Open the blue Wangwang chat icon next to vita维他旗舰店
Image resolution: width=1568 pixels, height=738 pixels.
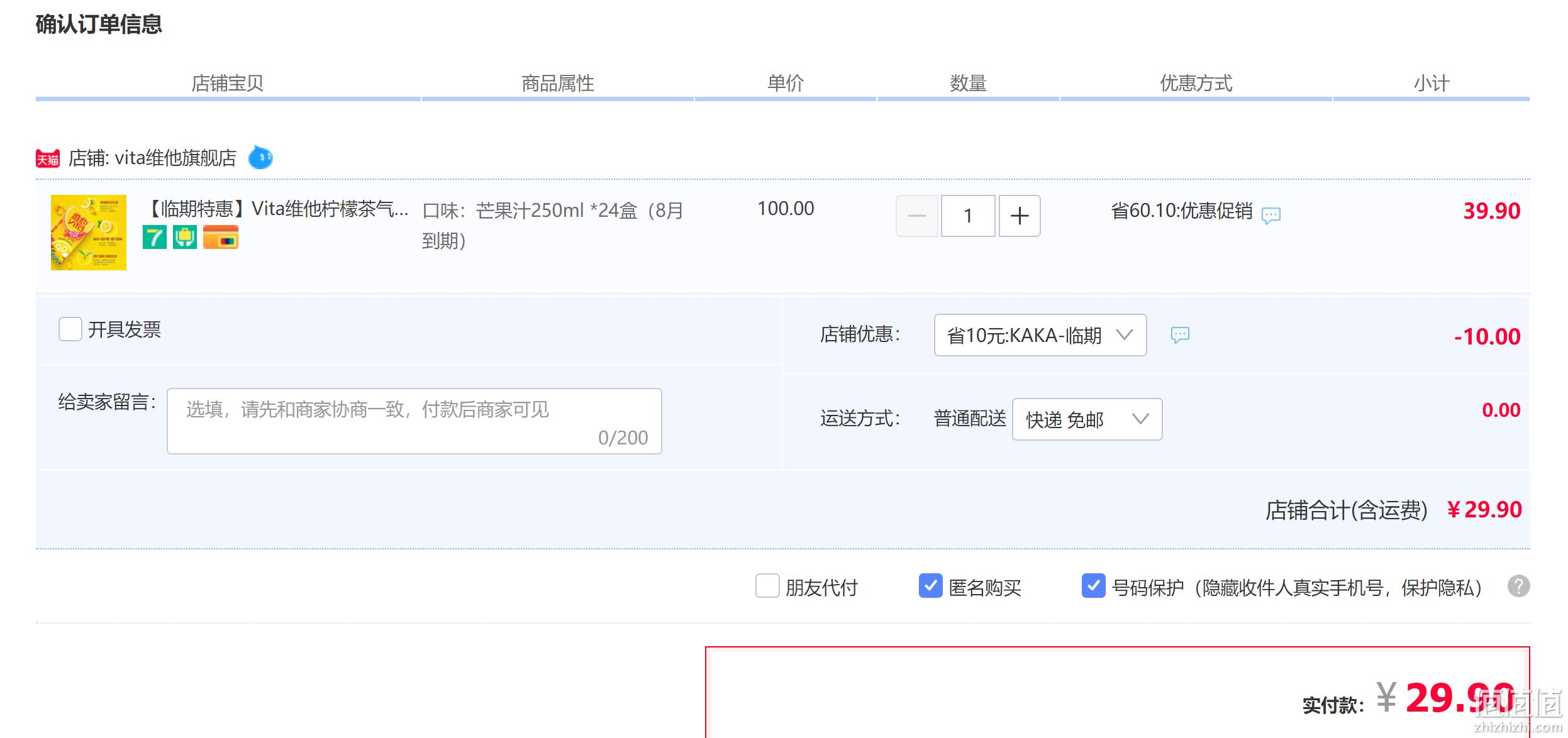pyautogui.click(x=260, y=157)
